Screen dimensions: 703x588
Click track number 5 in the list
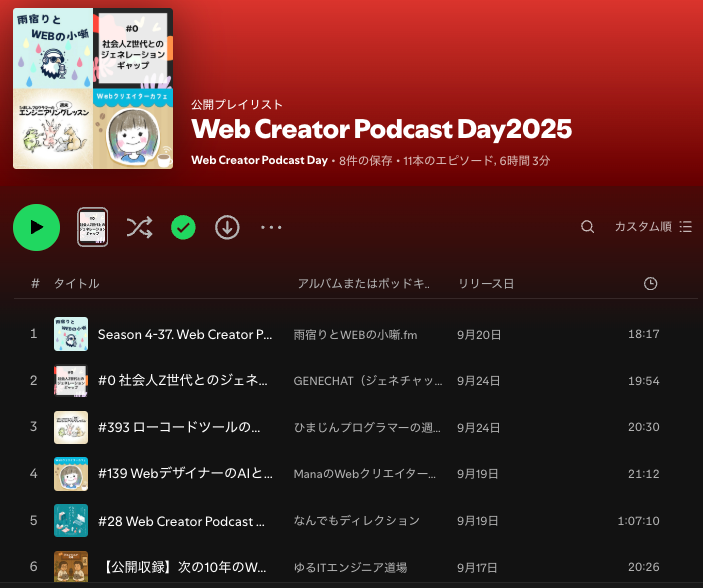pyautogui.click(x=34, y=520)
